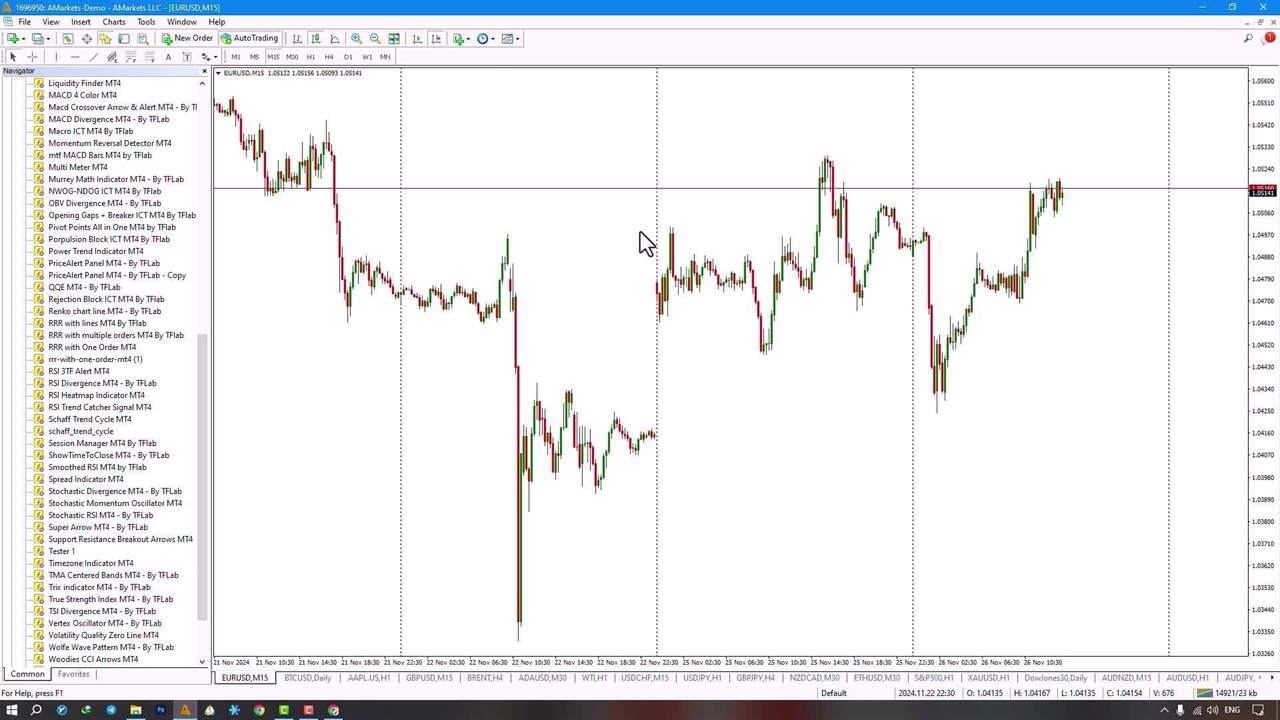Image resolution: width=1280 pixels, height=720 pixels.
Task: Open the chart templates dropdown
Action: (x=509, y=39)
